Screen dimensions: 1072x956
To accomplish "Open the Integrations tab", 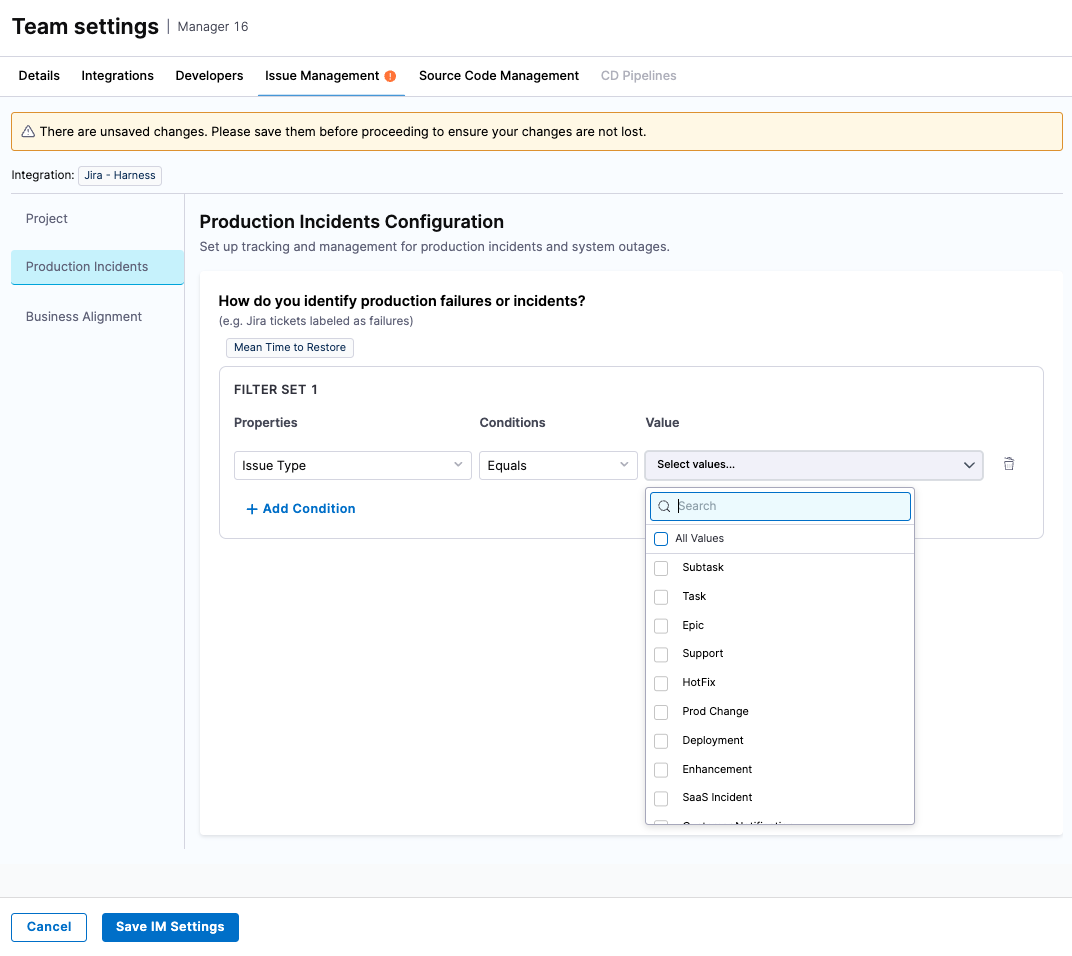I will pos(117,76).
